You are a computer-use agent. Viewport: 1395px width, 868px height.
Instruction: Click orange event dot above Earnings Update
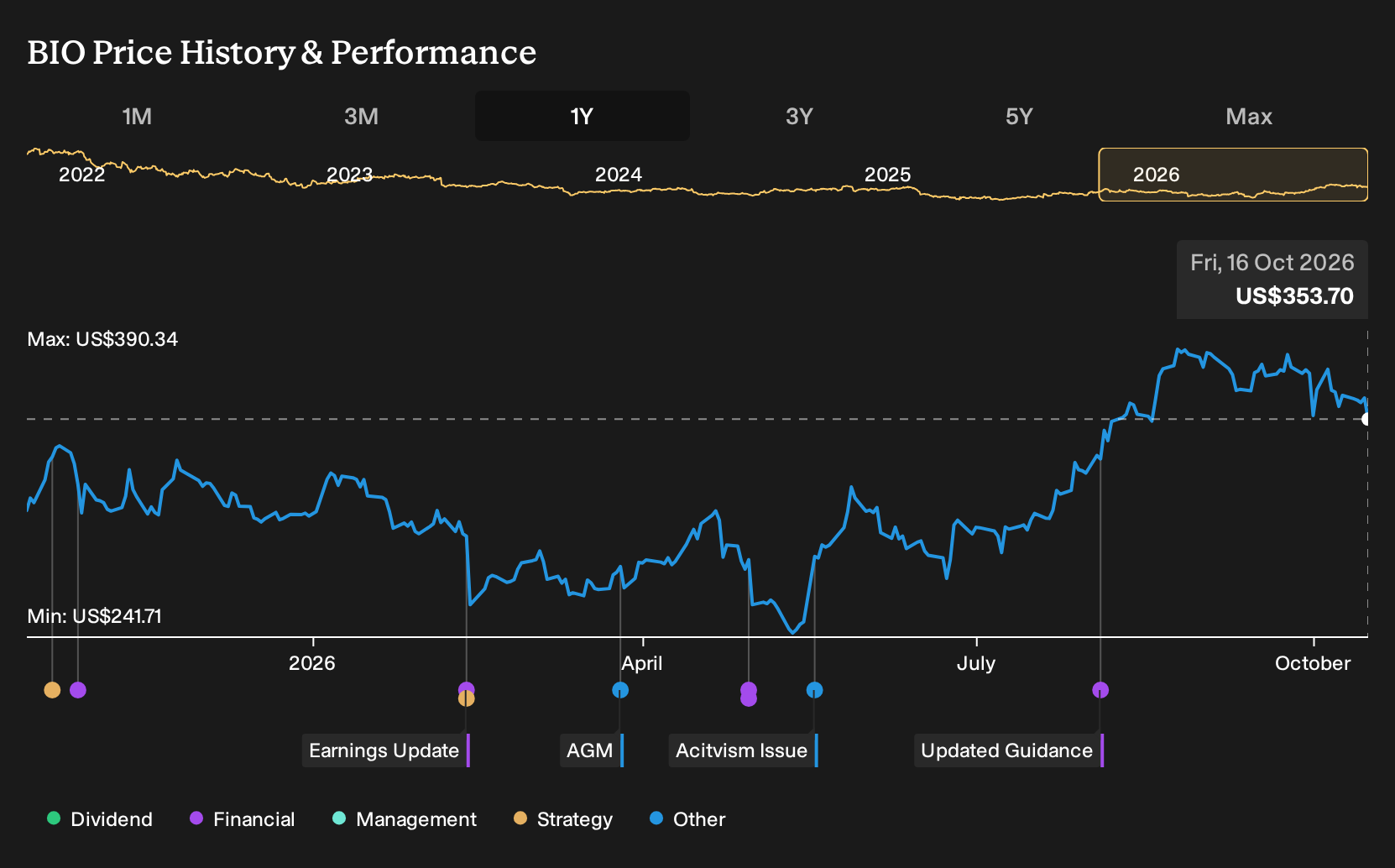pos(467,699)
